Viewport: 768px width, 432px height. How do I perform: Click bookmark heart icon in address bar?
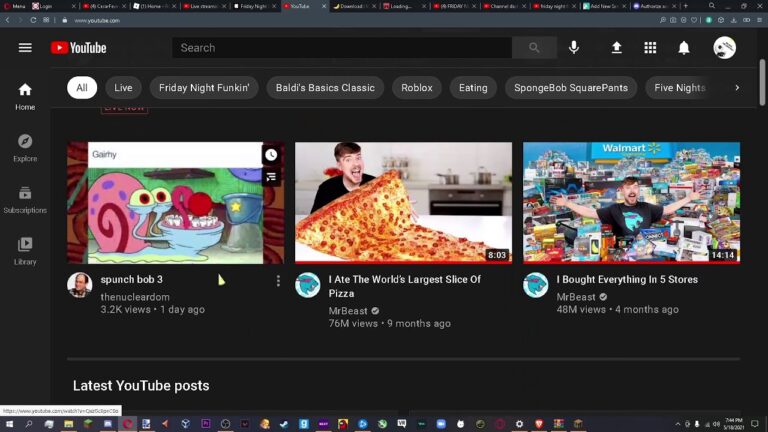coord(694,20)
